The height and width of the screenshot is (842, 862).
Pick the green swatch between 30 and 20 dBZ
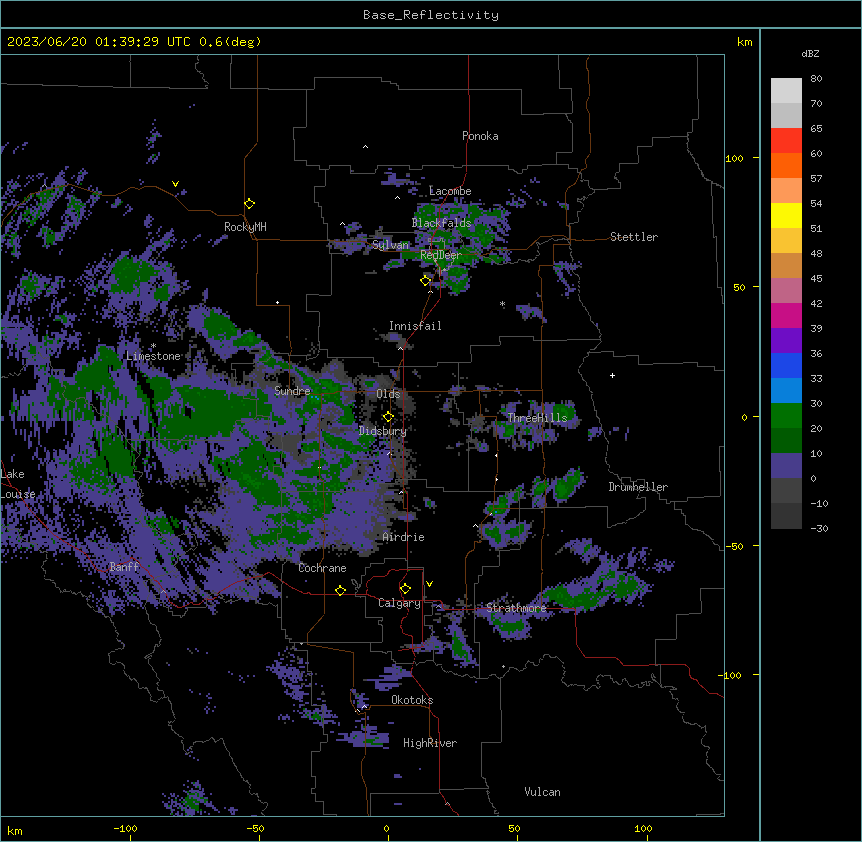(x=786, y=416)
